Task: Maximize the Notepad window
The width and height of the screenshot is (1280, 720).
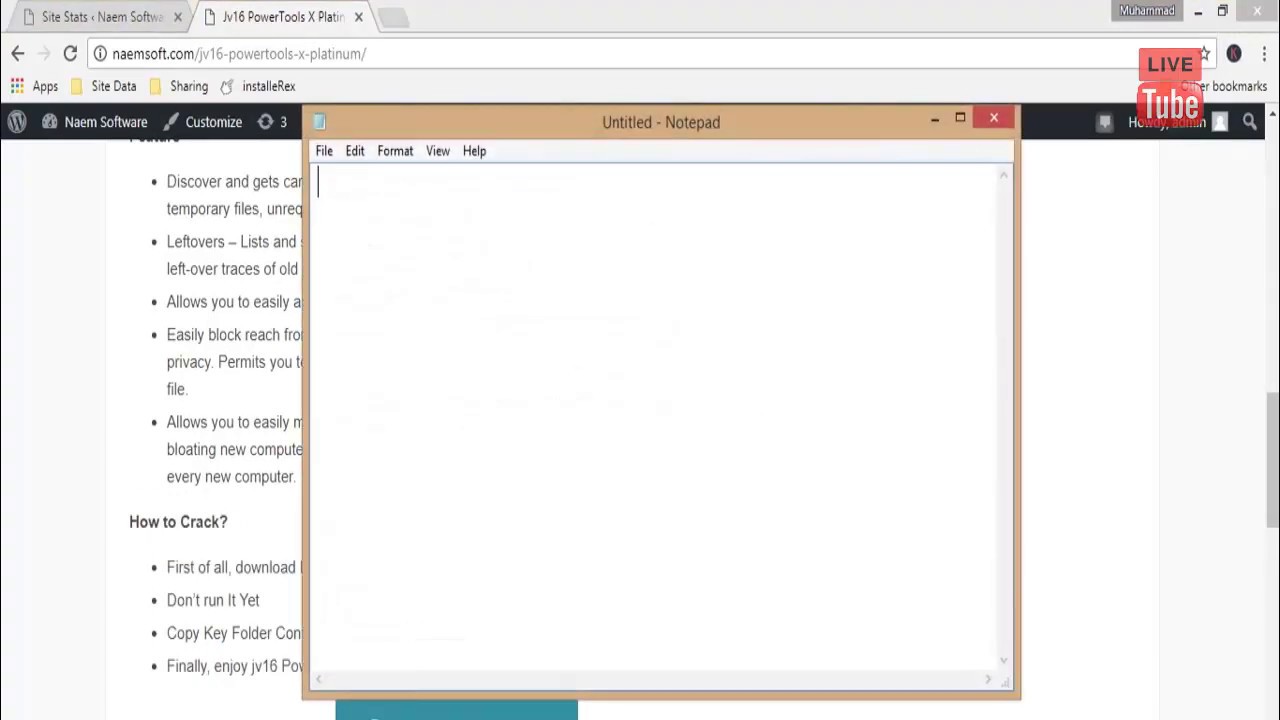Action: tap(960, 119)
